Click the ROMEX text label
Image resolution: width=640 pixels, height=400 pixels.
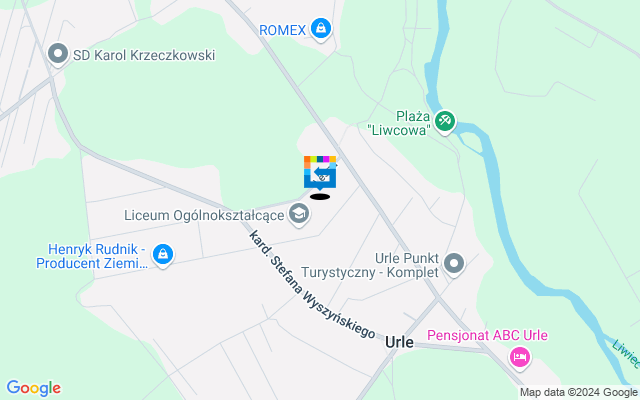282,30
